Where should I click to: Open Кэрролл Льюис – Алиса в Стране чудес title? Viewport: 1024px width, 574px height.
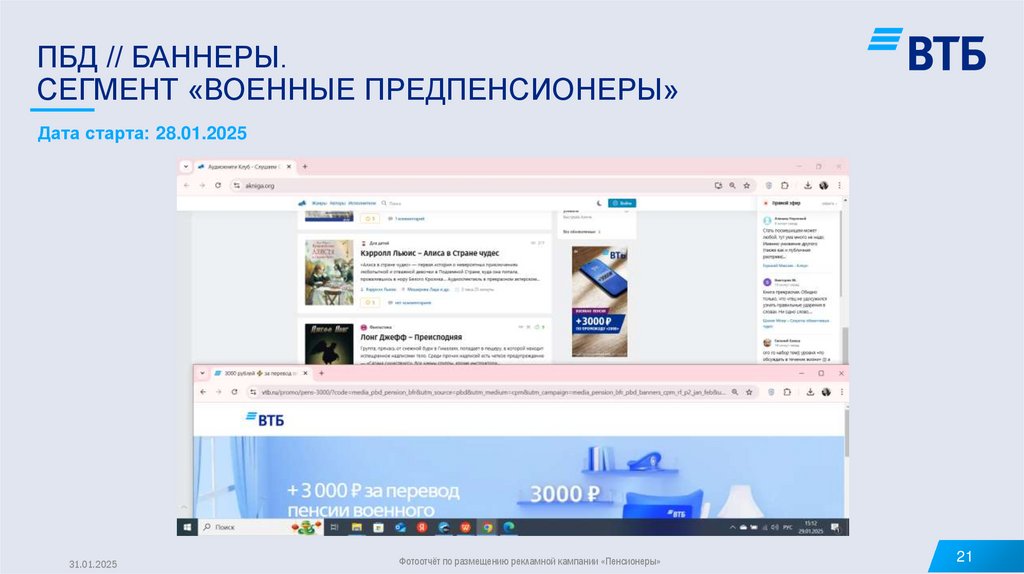430,253
